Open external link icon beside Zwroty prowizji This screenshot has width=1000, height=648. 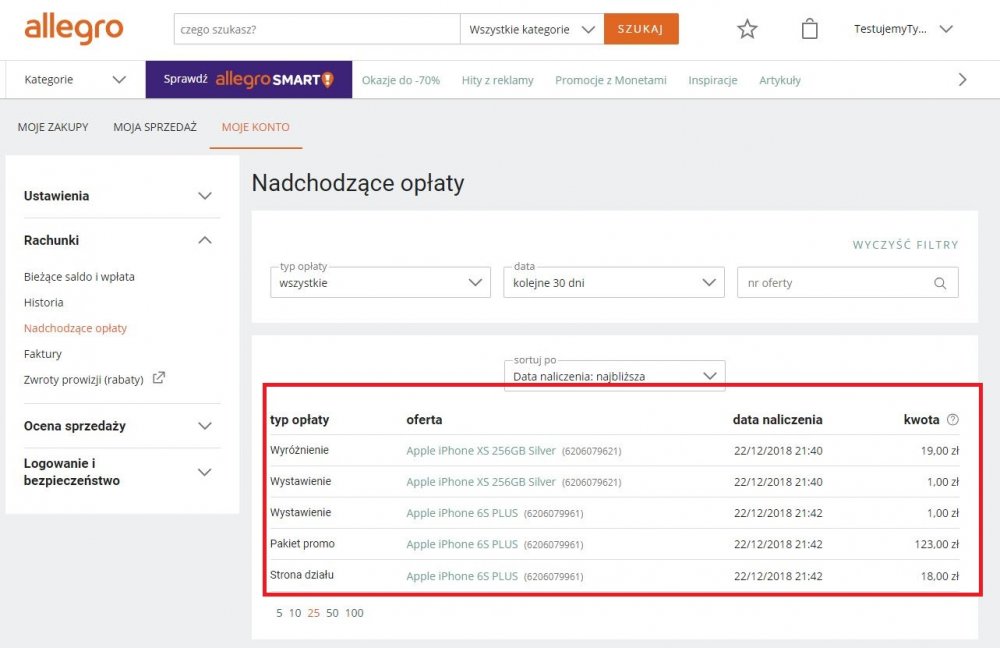tap(158, 378)
